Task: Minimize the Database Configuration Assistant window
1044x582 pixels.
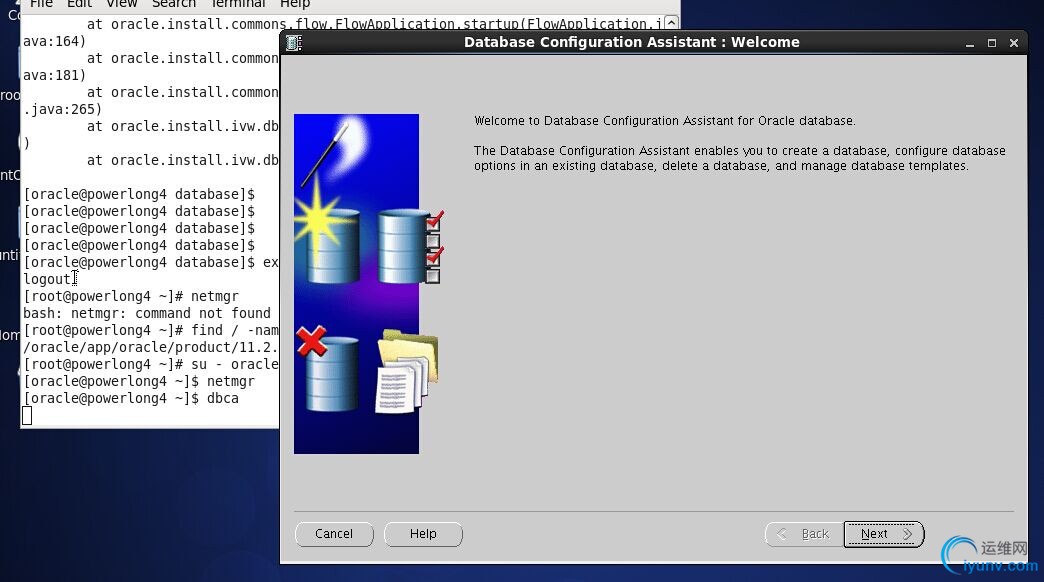Action: tap(969, 43)
